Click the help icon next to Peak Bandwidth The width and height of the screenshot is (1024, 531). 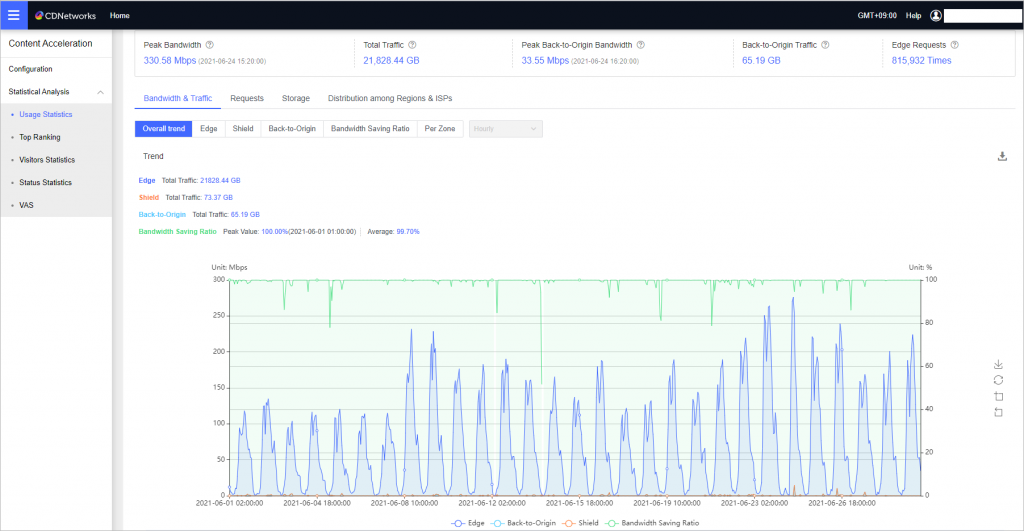(209, 45)
